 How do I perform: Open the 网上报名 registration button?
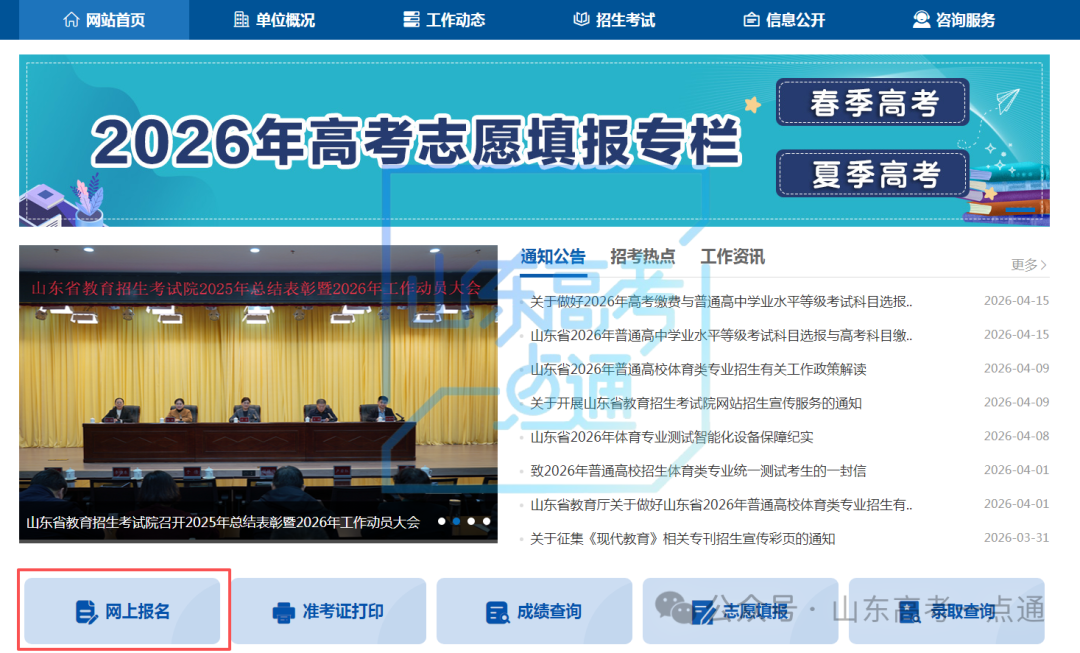(x=122, y=611)
